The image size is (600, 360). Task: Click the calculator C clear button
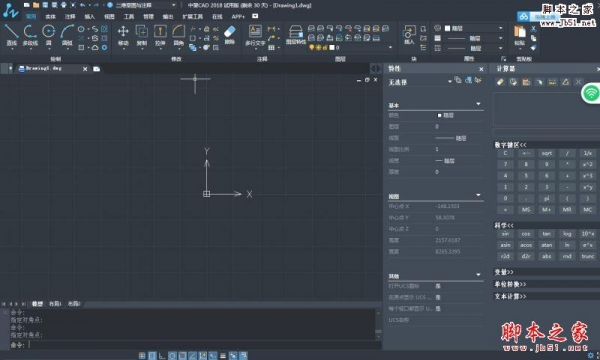point(505,153)
